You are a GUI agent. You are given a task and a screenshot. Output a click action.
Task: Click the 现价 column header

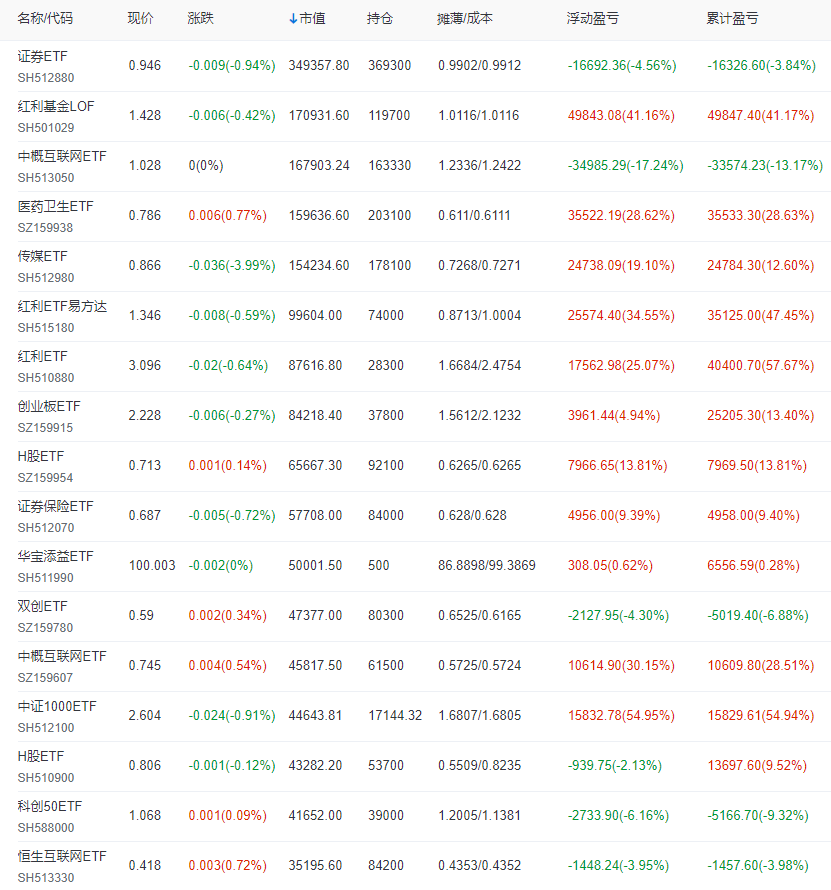[141, 18]
